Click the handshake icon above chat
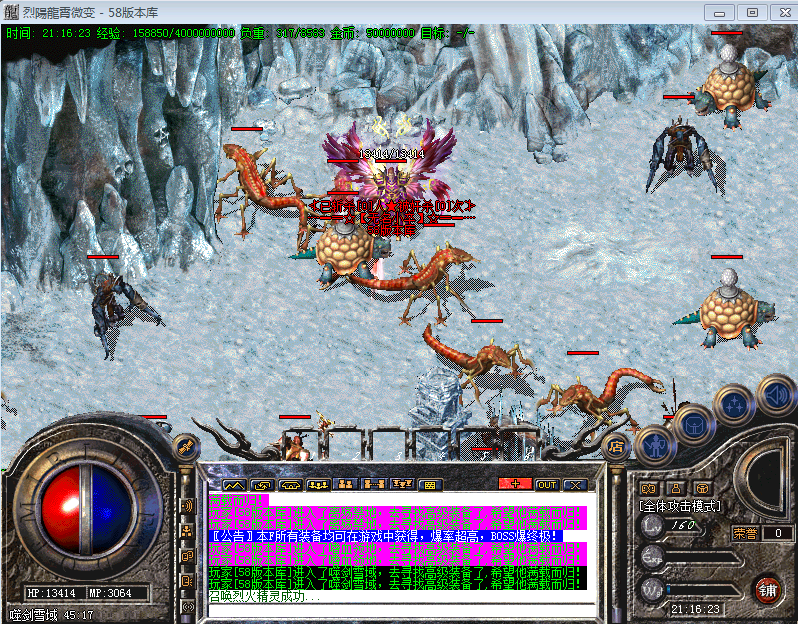This screenshot has height=624, width=798. click(290, 485)
